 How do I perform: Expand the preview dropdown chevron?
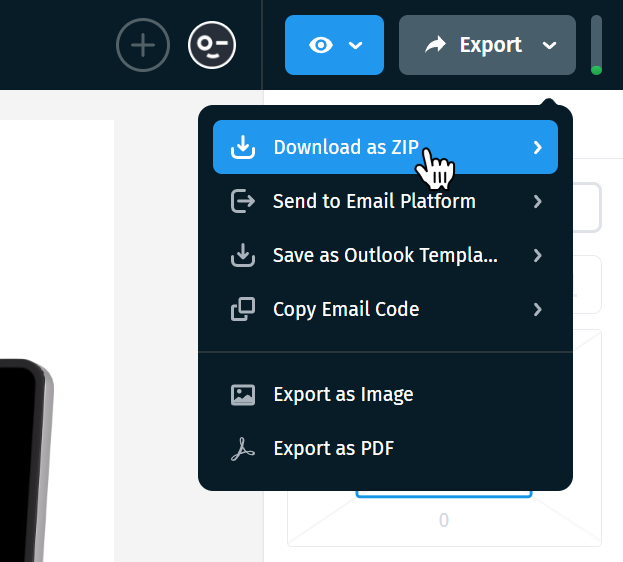coord(355,45)
